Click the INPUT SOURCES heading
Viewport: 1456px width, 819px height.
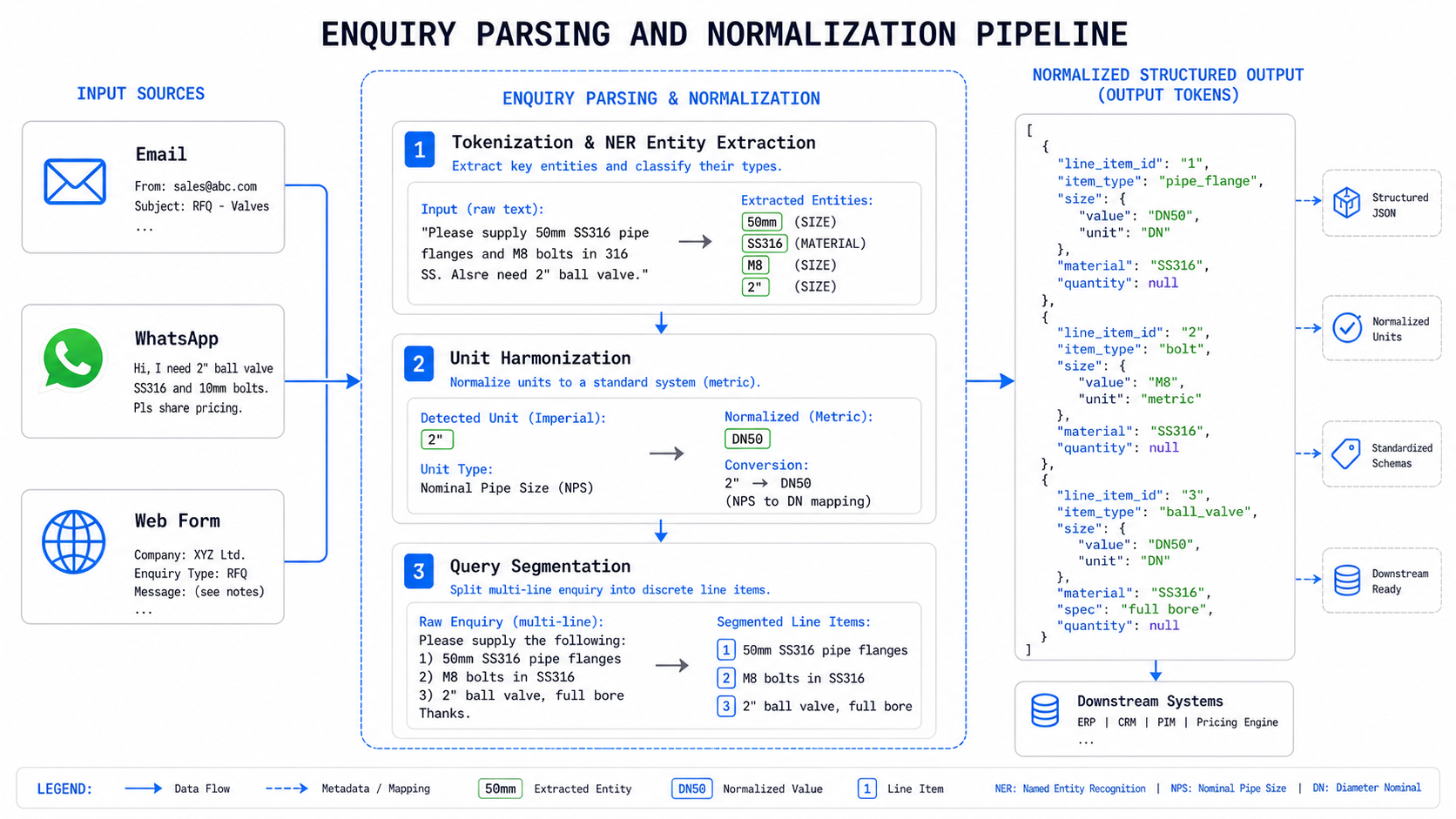[x=140, y=93]
